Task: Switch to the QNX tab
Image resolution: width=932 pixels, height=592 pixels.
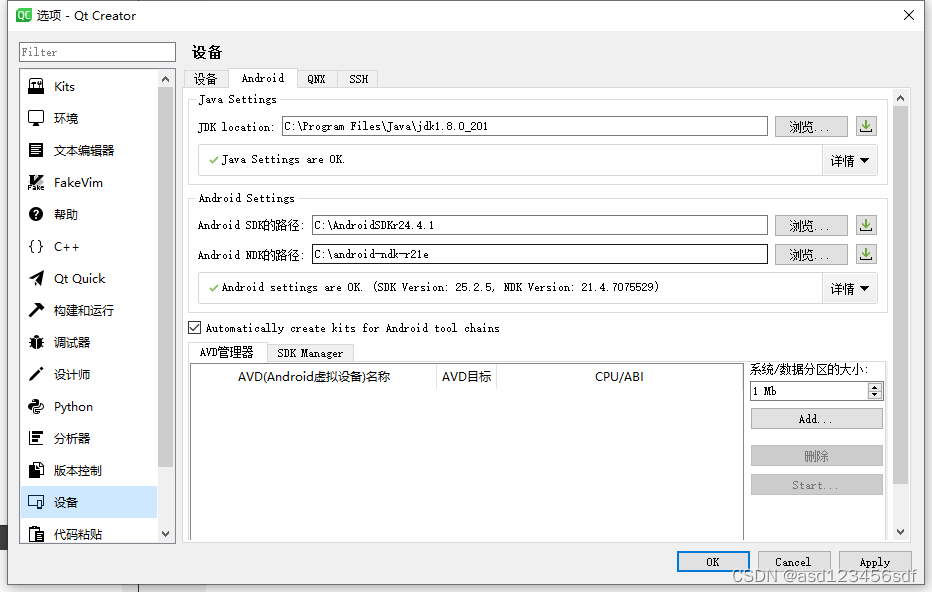Action: [x=317, y=79]
